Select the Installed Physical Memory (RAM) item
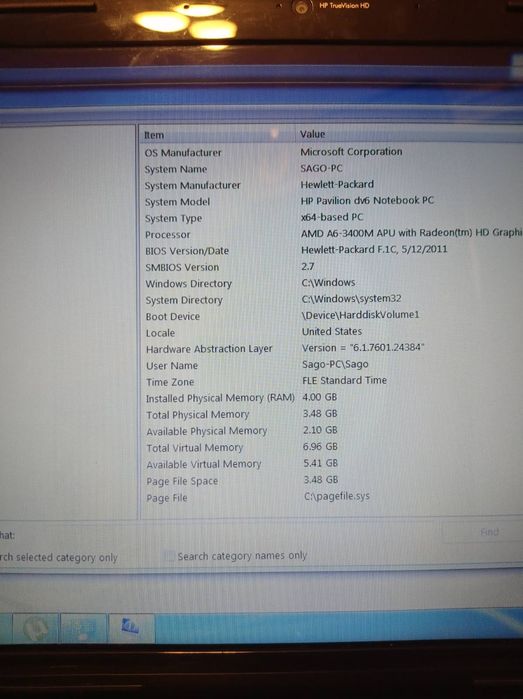 click(x=220, y=398)
